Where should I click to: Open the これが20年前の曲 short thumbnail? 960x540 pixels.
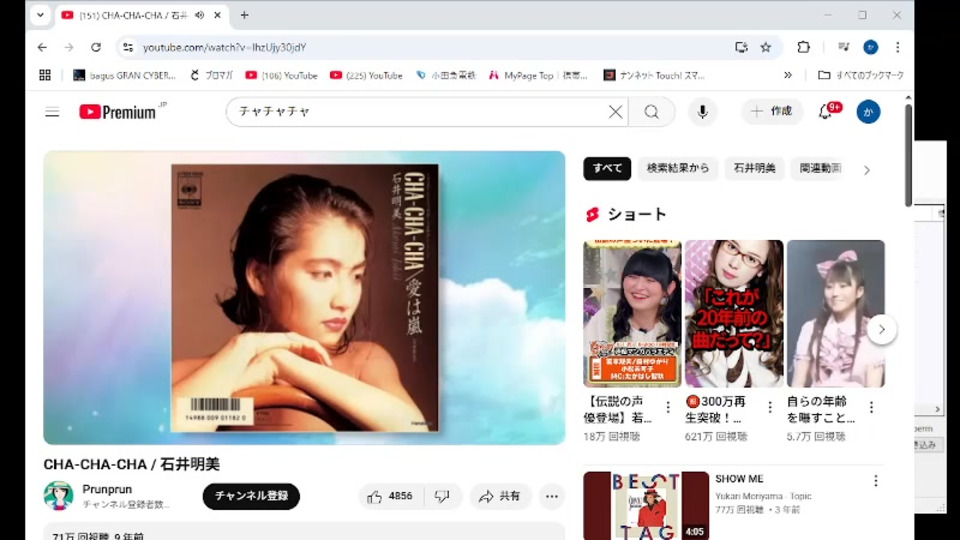pyautogui.click(x=733, y=313)
